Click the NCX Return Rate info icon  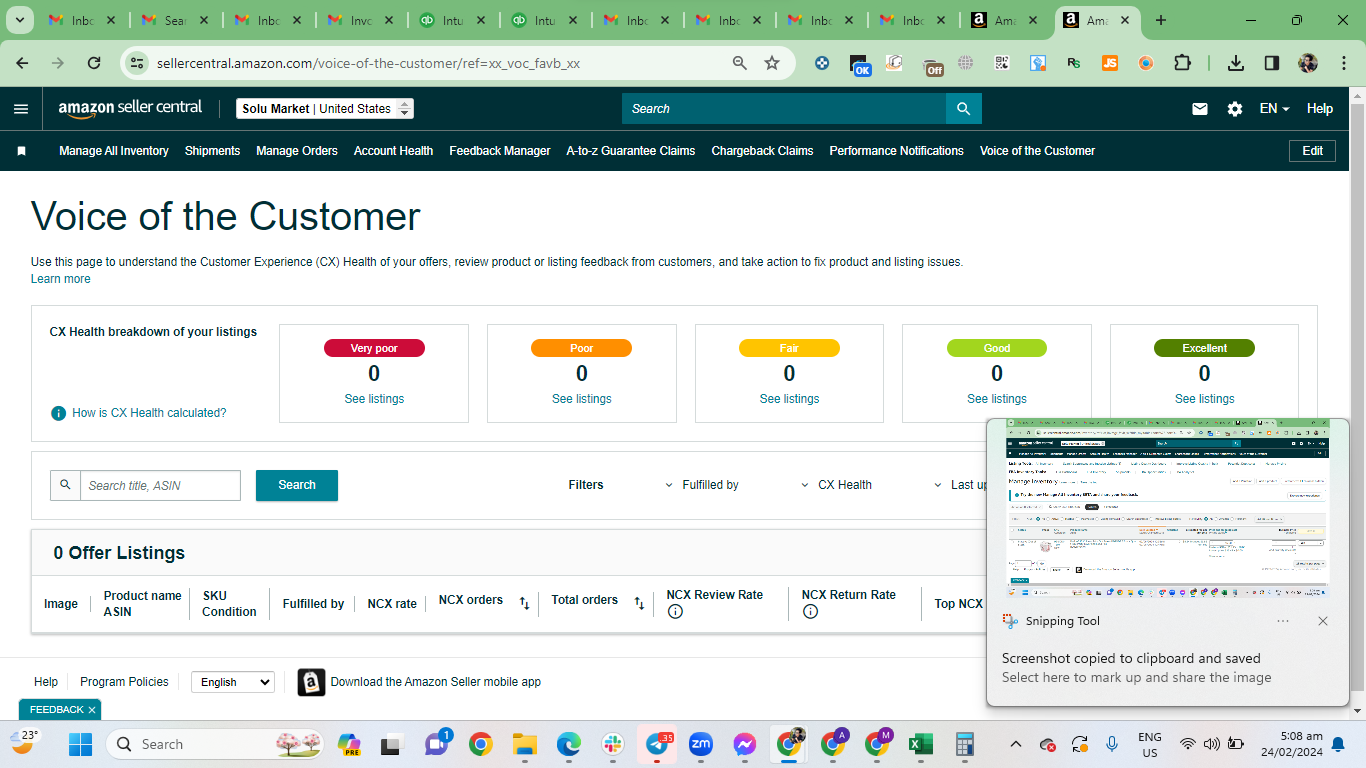(810, 612)
